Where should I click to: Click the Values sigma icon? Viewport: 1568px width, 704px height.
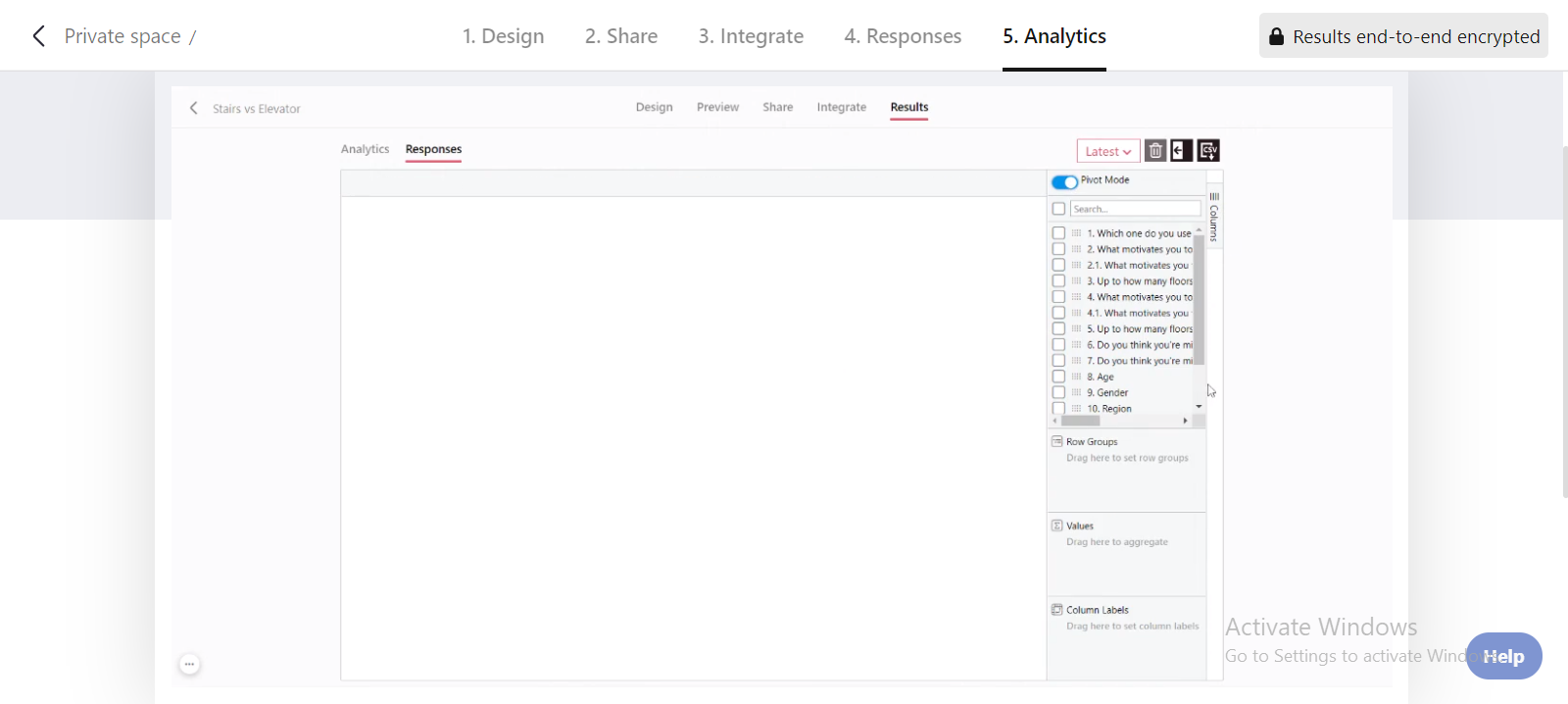click(1057, 526)
